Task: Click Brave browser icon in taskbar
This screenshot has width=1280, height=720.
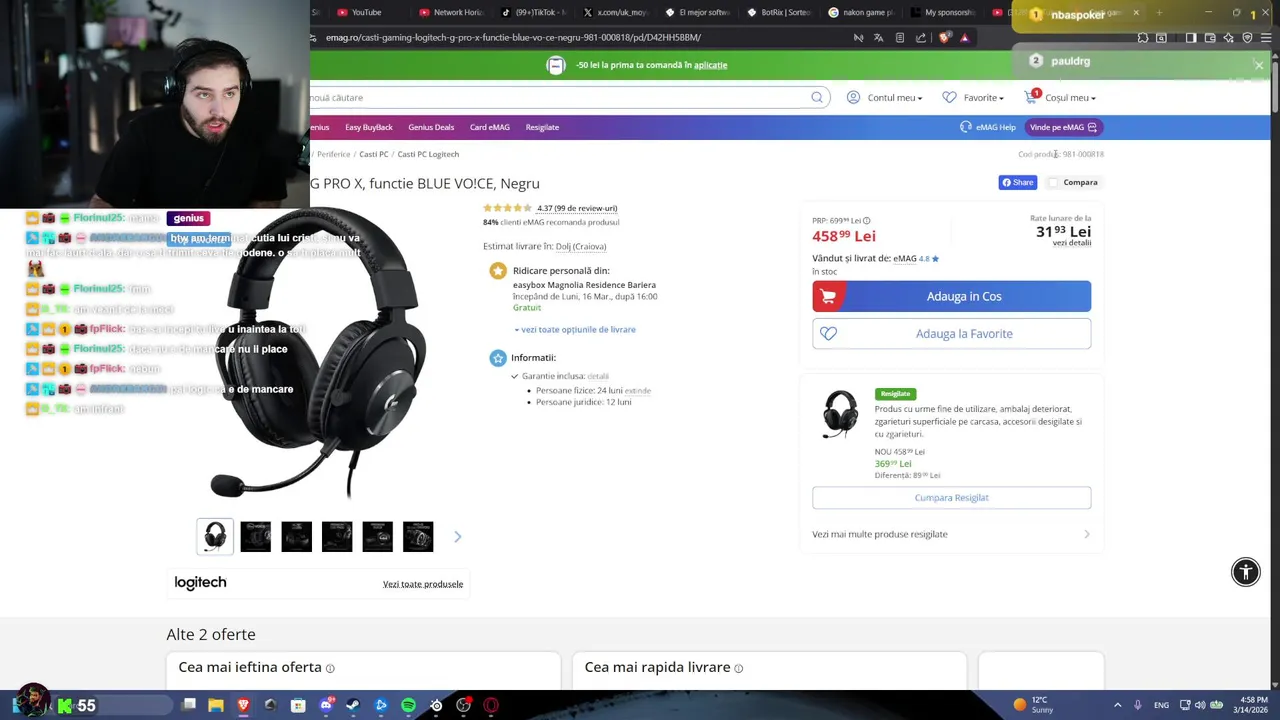Action: 243,705
